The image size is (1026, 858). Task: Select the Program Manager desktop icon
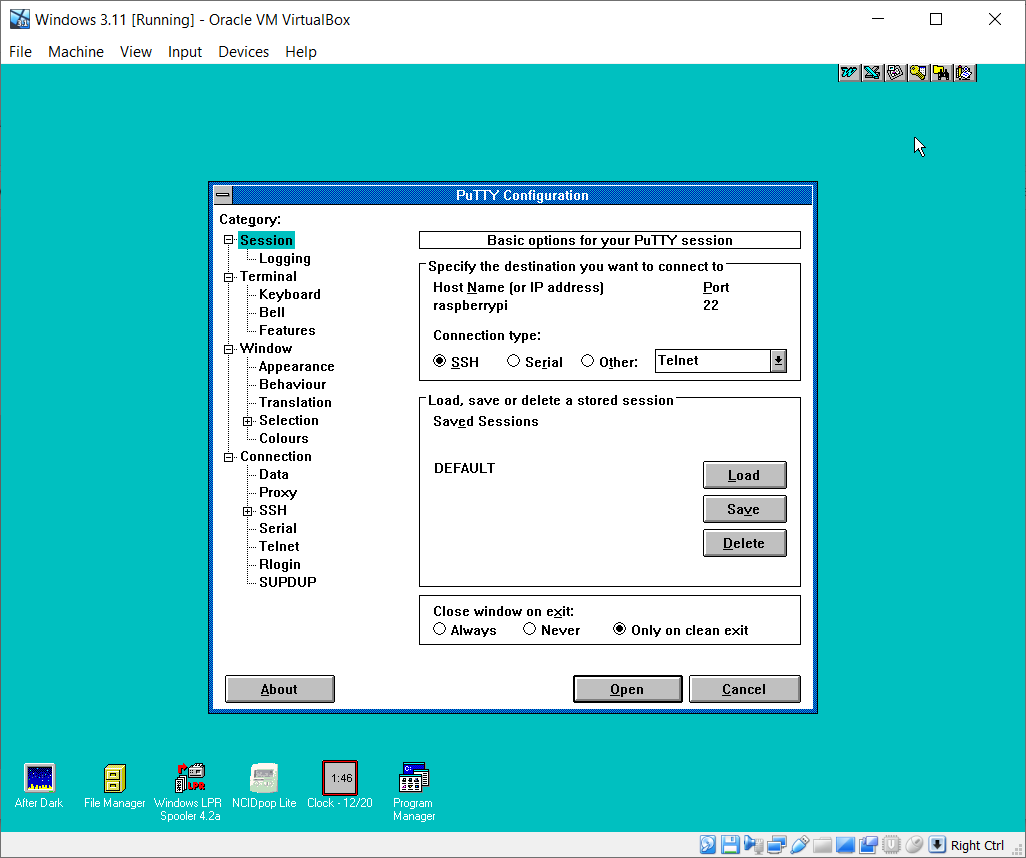click(x=414, y=792)
